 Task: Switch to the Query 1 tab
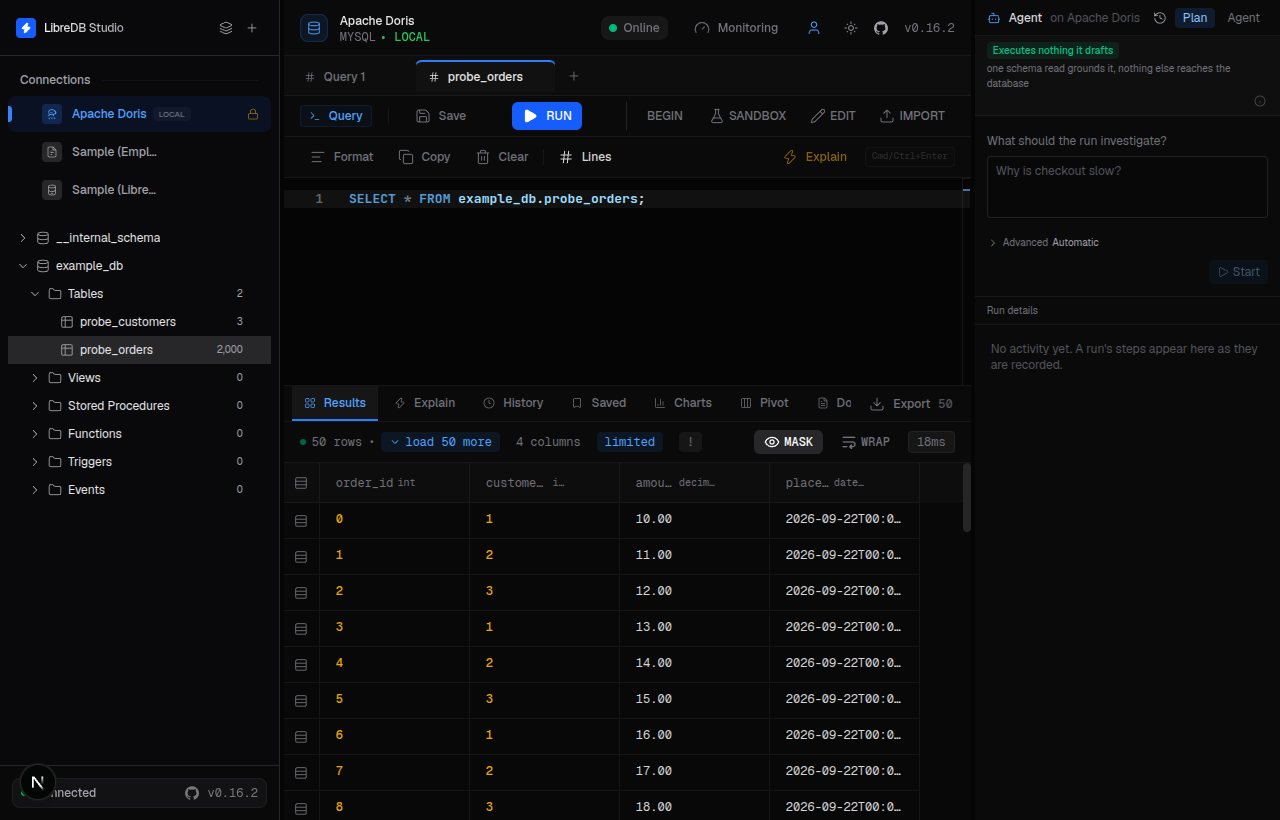[335, 77]
